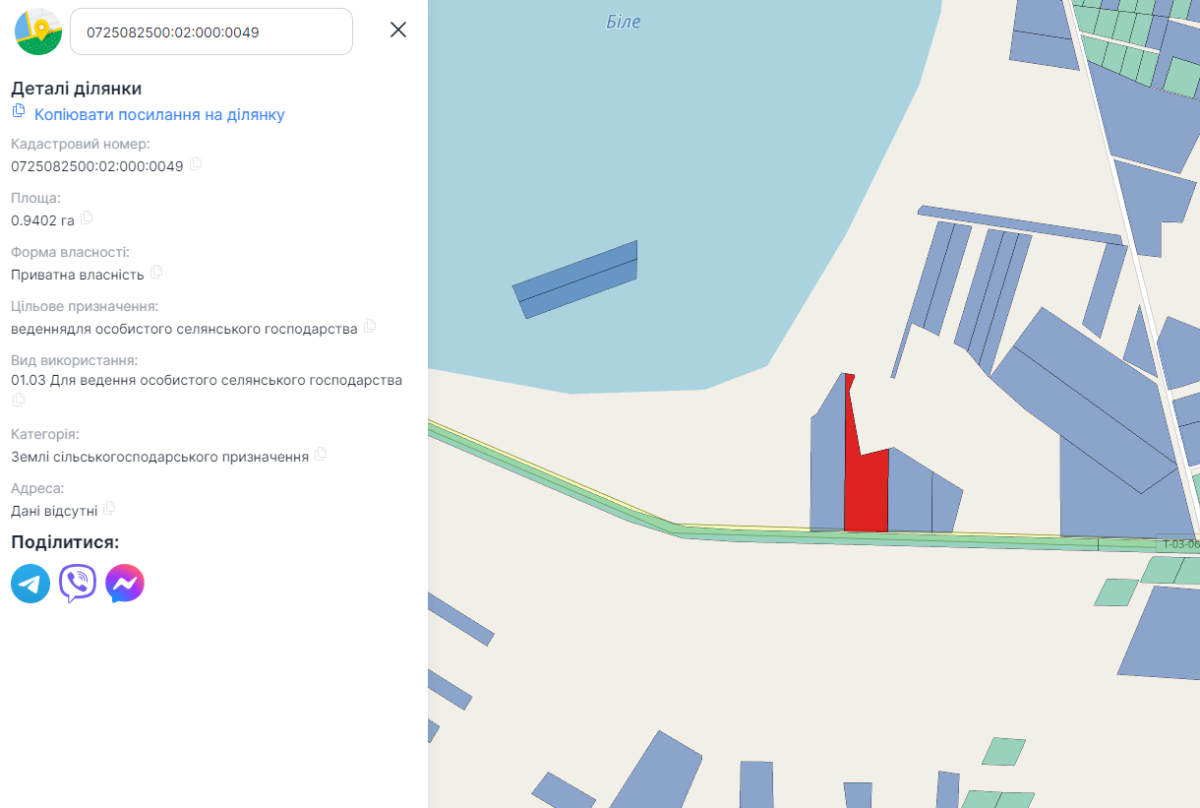Screen dimensions: 1200x808
Task: Share the parcel via Viber
Action: 78,583
